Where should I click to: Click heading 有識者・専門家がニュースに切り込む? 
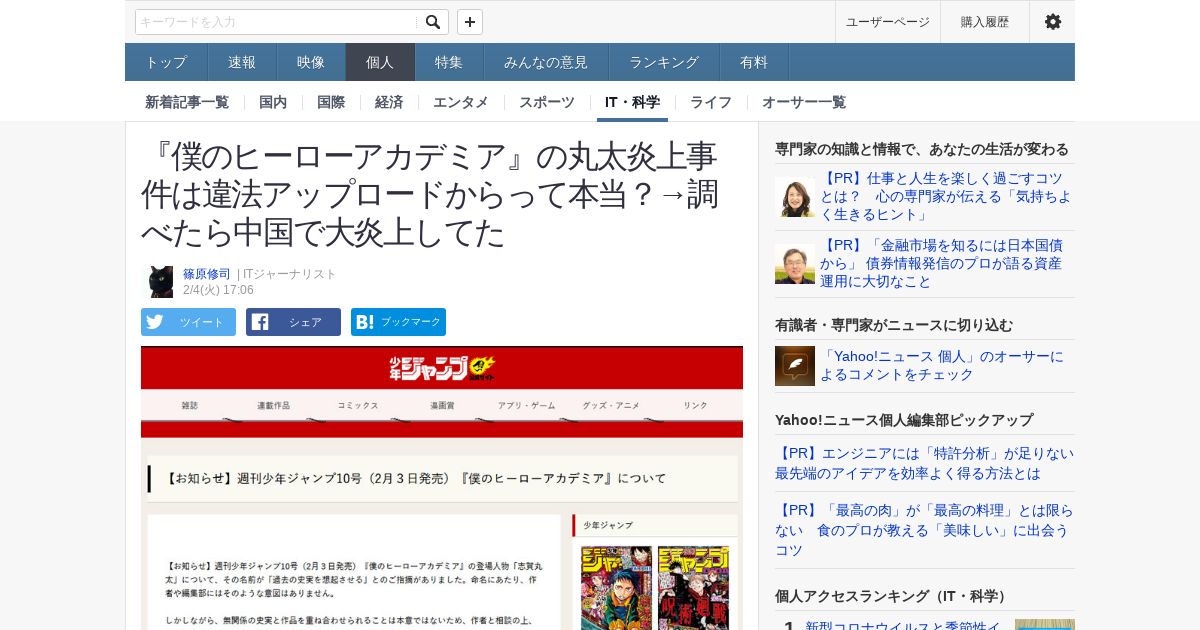pos(894,325)
